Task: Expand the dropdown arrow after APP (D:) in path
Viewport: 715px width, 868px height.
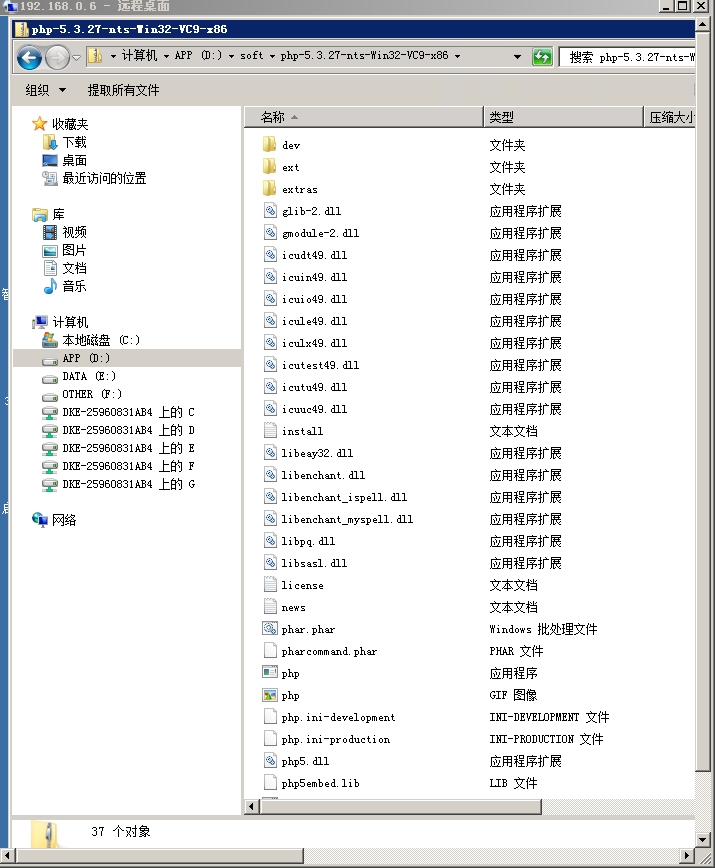Action: 231,56
